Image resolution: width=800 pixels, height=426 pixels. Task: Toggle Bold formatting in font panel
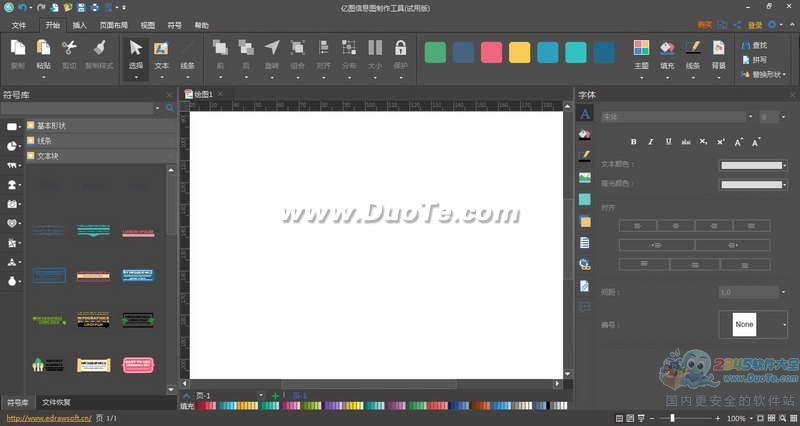tap(633, 142)
